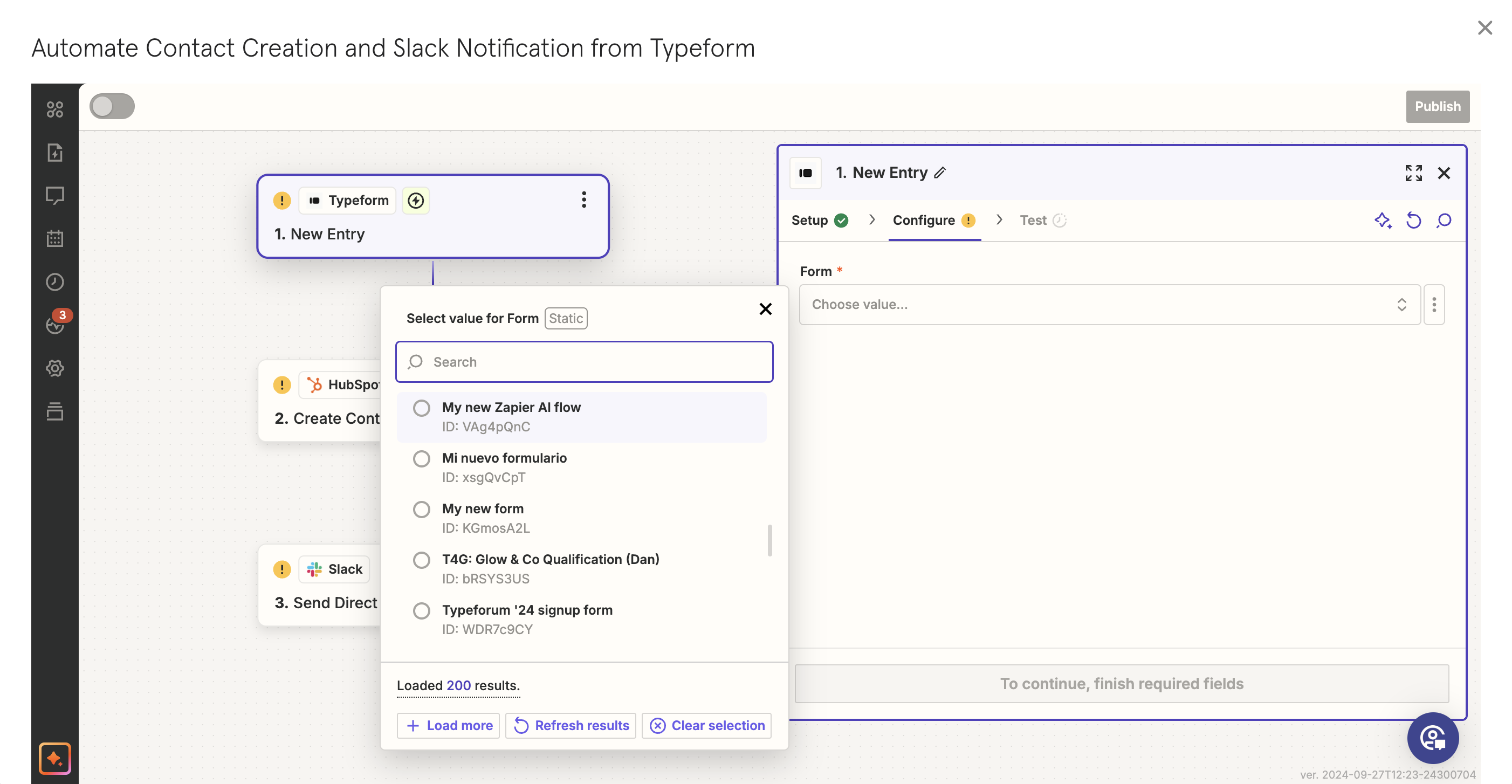
Task: Select the Typeform New Entry step card
Action: (x=432, y=217)
